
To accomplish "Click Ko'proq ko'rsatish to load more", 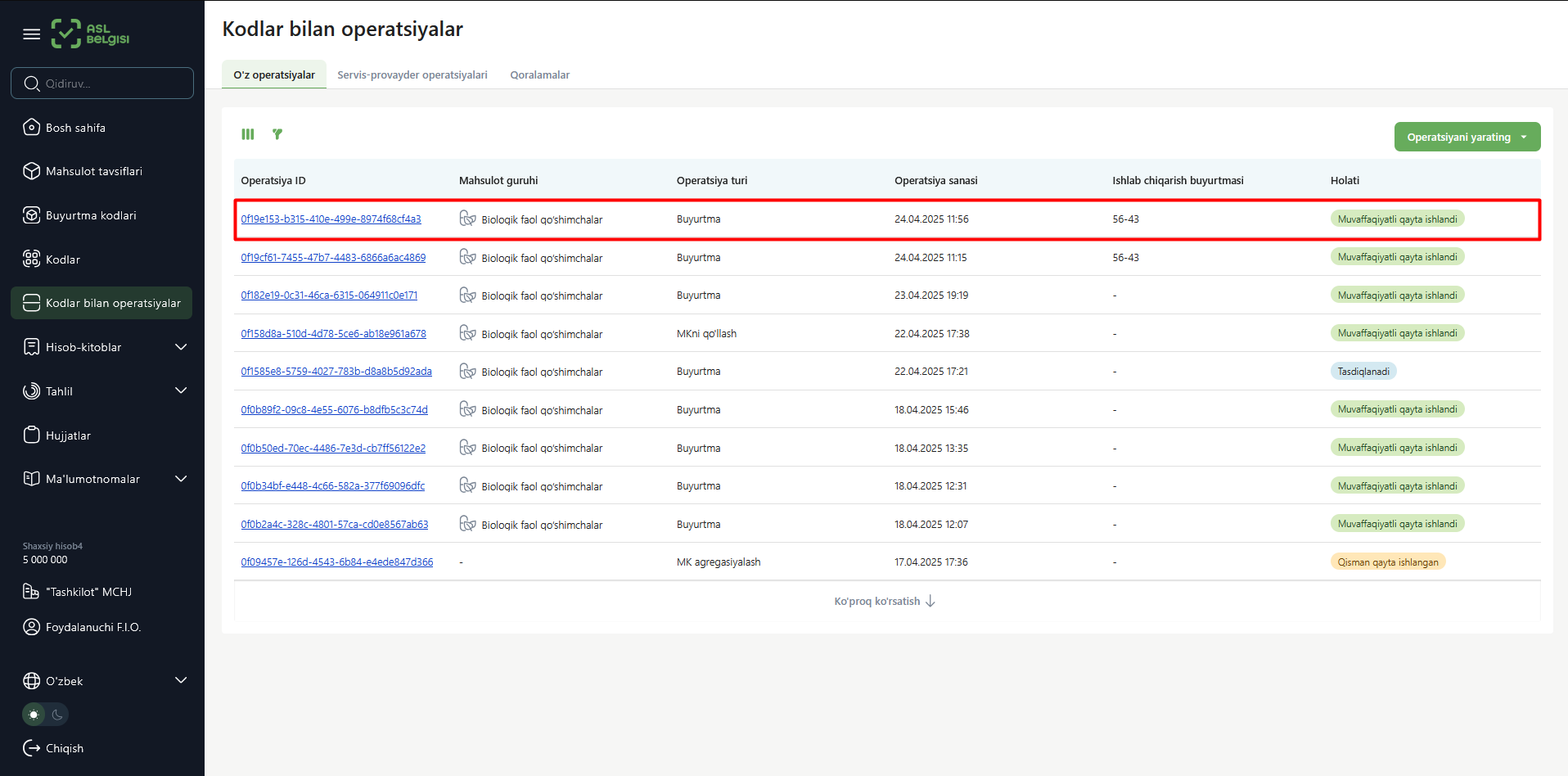I will (x=877, y=602).
